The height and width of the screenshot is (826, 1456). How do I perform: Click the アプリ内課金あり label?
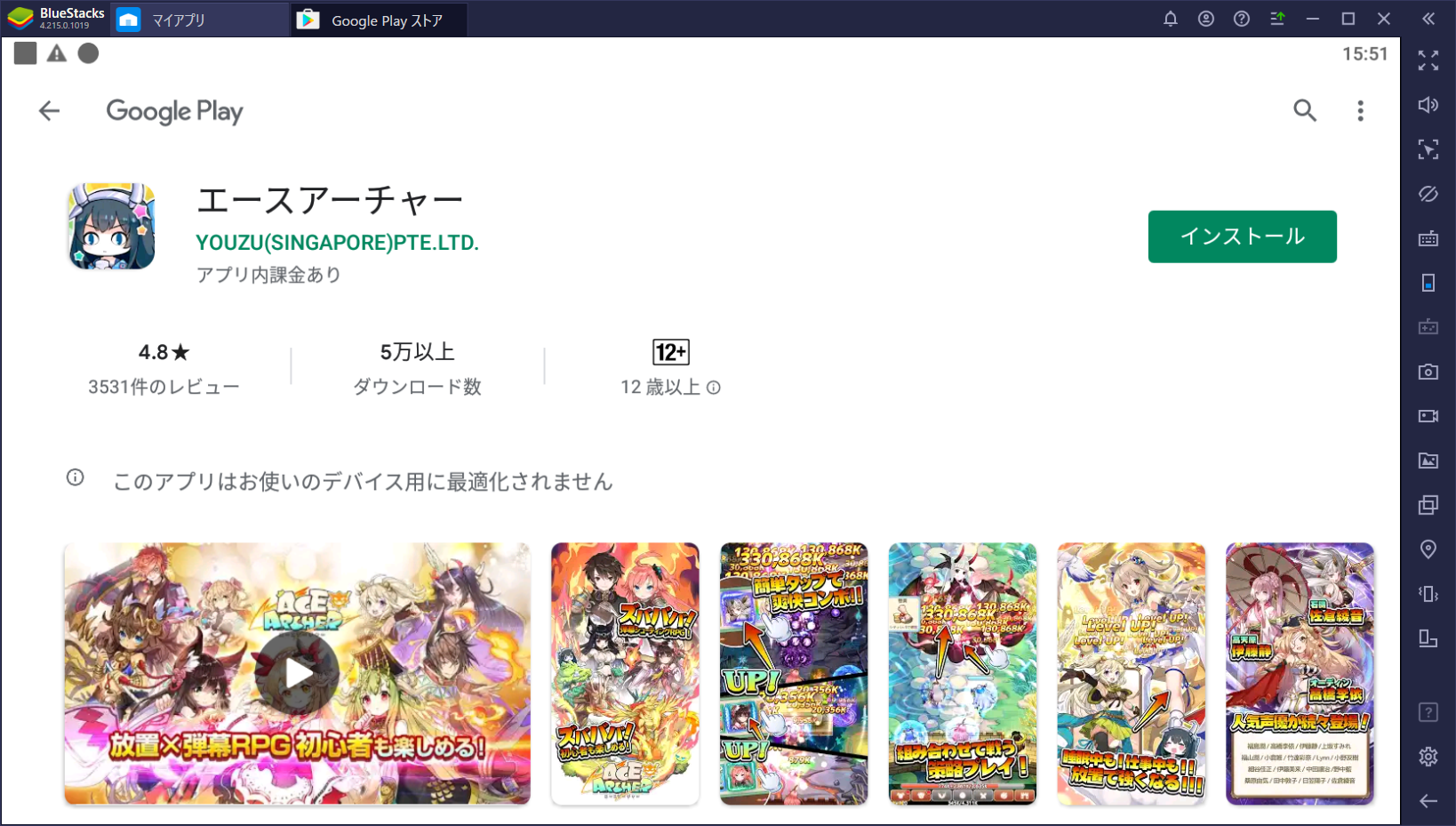click(x=268, y=275)
